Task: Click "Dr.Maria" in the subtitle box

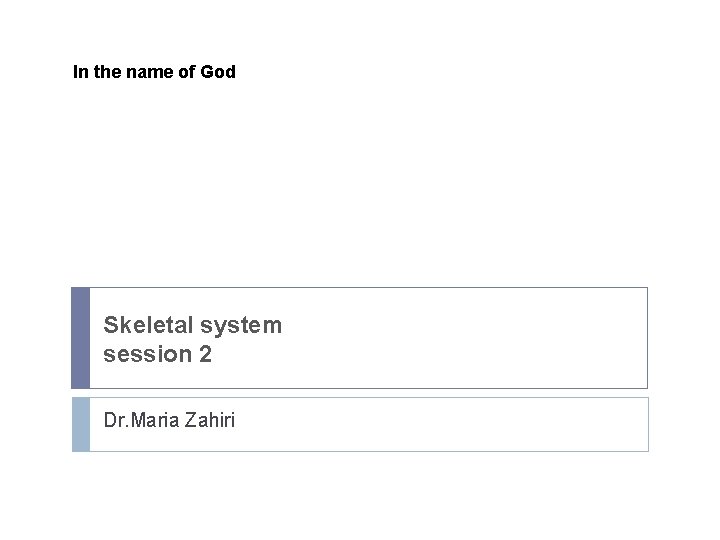Action: point(138,421)
